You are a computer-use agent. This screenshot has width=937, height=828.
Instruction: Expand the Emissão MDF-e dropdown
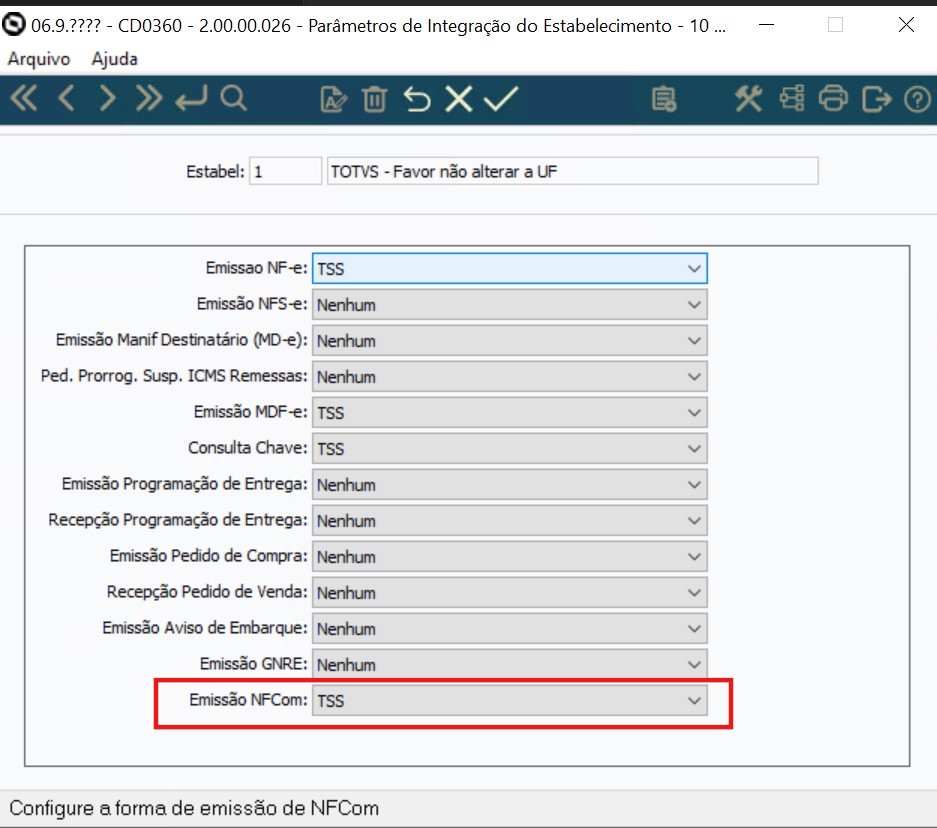pos(510,412)
